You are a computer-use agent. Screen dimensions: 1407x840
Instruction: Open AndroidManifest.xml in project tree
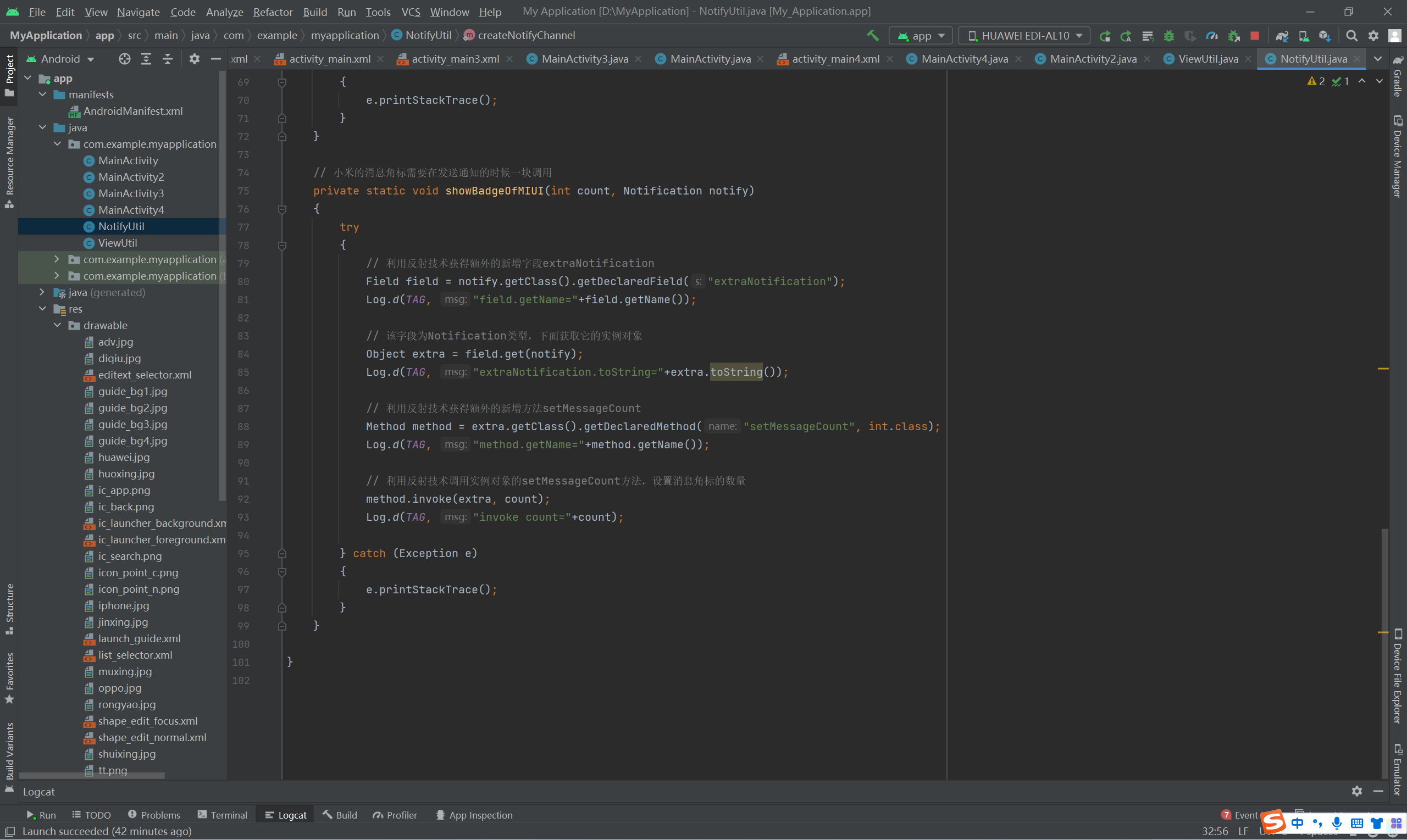coord(132,111)
